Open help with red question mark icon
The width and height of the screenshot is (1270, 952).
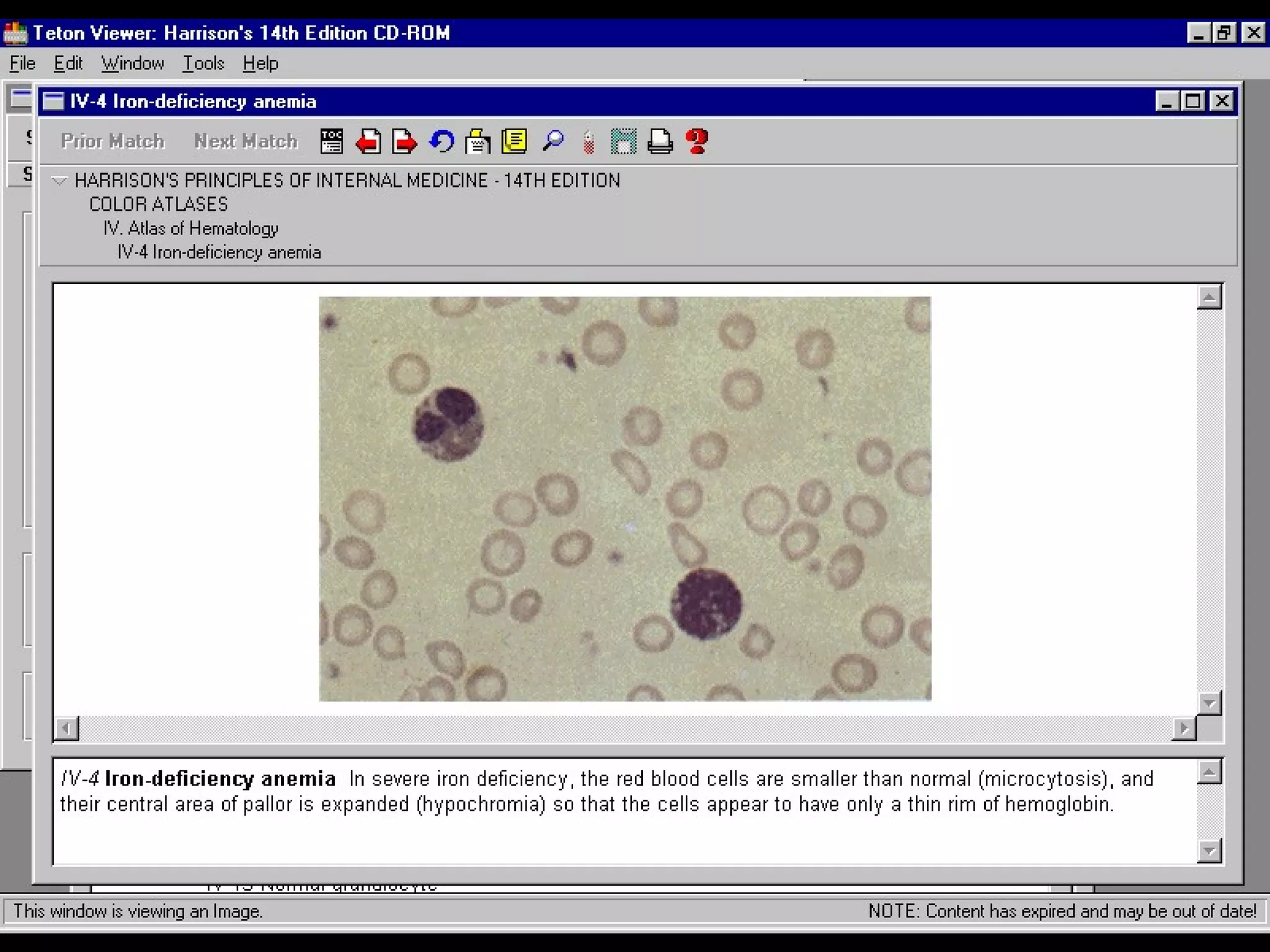pyautogui.click(x=697, y=141)
